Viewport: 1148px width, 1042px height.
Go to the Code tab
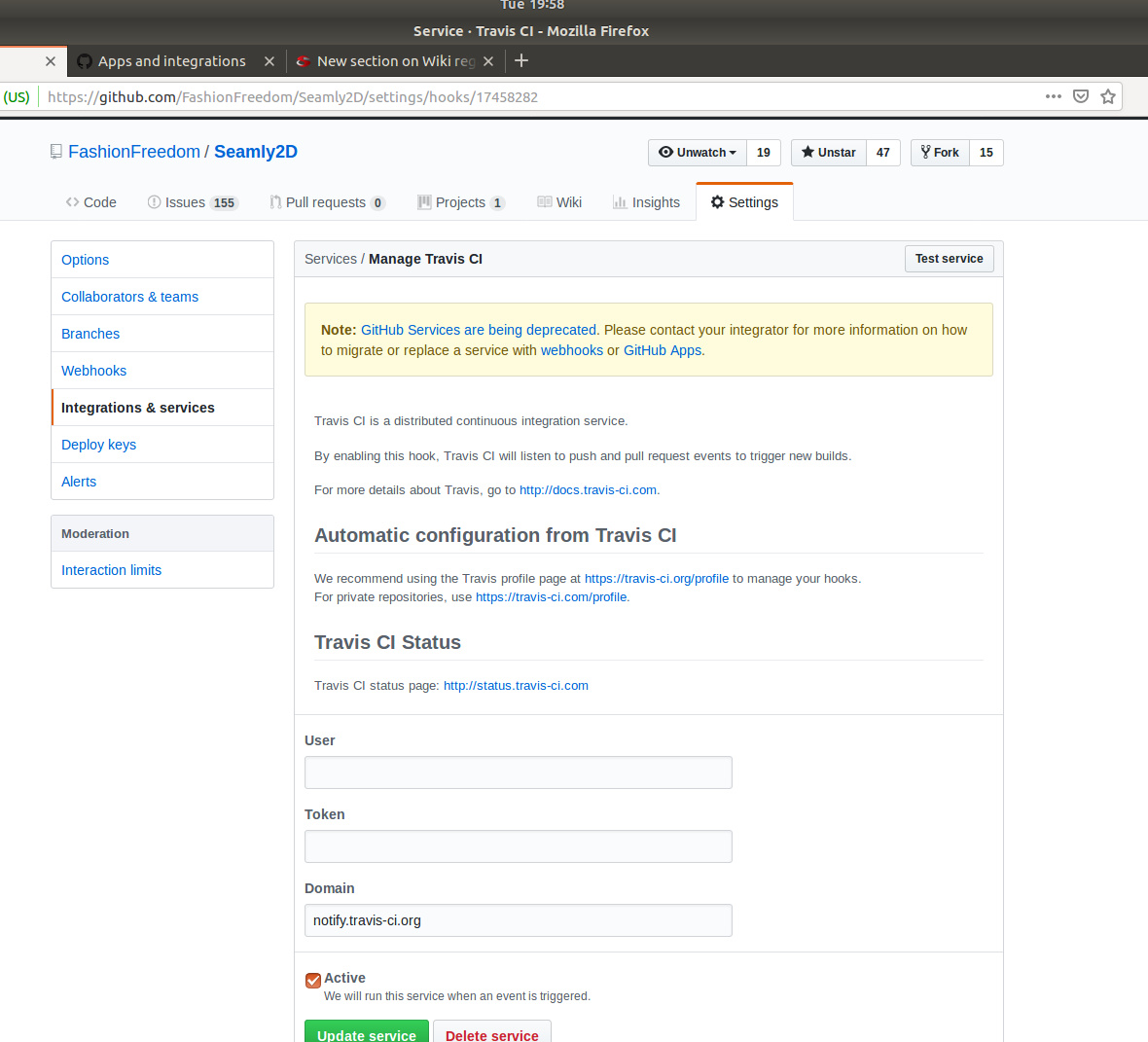pos(90,202)
